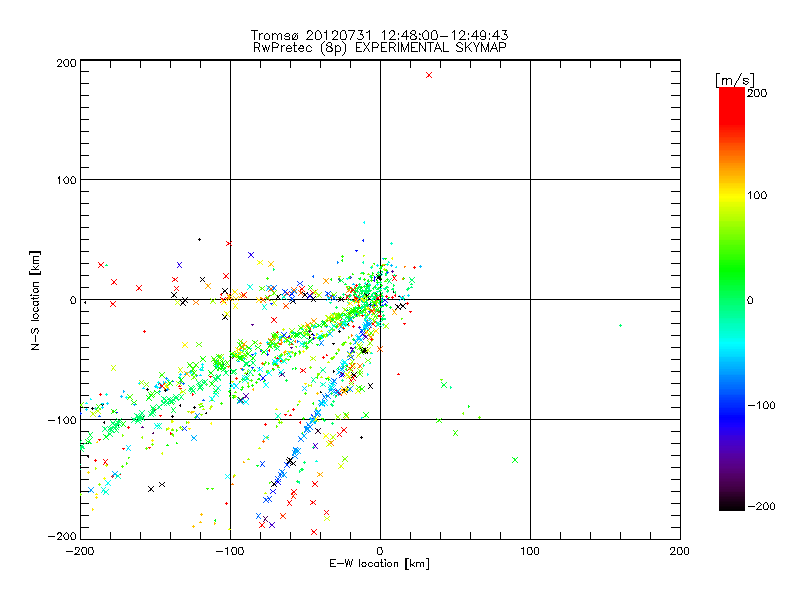Screen dimensions: 800x600
Task: Click the velocity color scale bar
Action: click(732, 299)
